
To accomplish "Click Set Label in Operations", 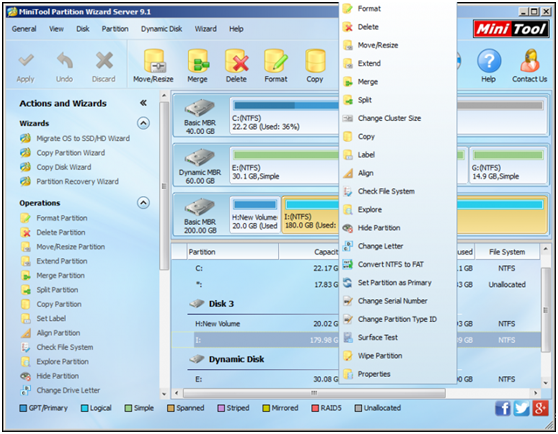I will pos(43,319).
